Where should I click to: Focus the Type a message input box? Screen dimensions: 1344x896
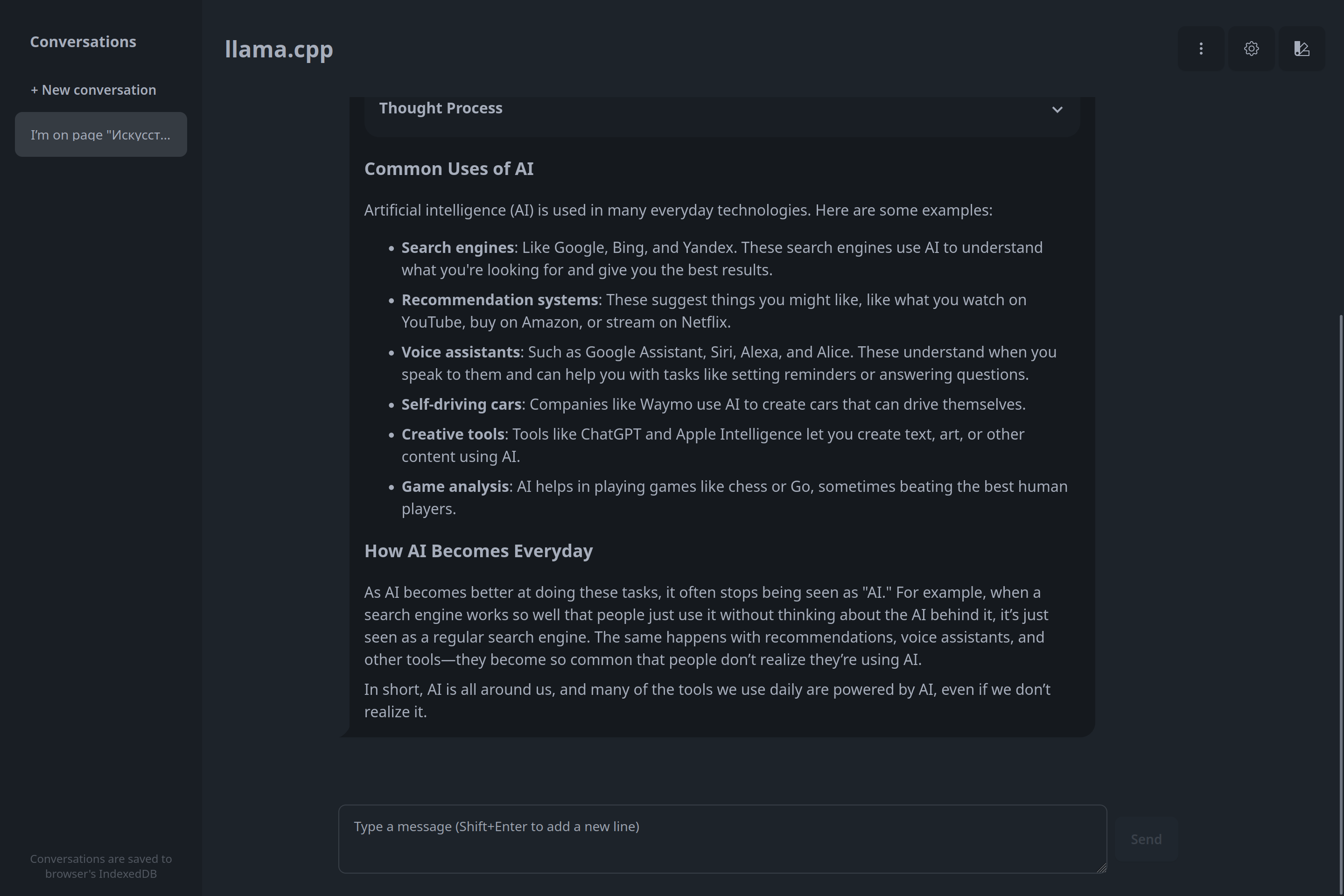(722, 838)
